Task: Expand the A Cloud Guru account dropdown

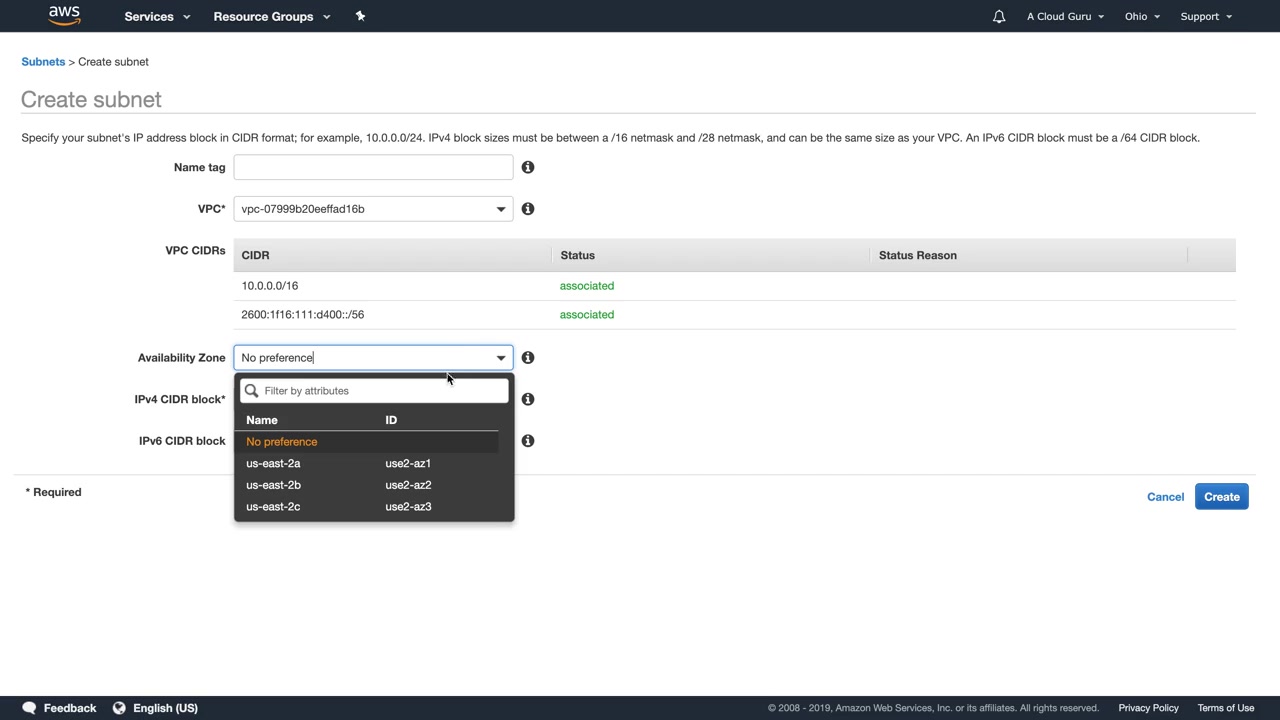Action: click(1065, 17)
